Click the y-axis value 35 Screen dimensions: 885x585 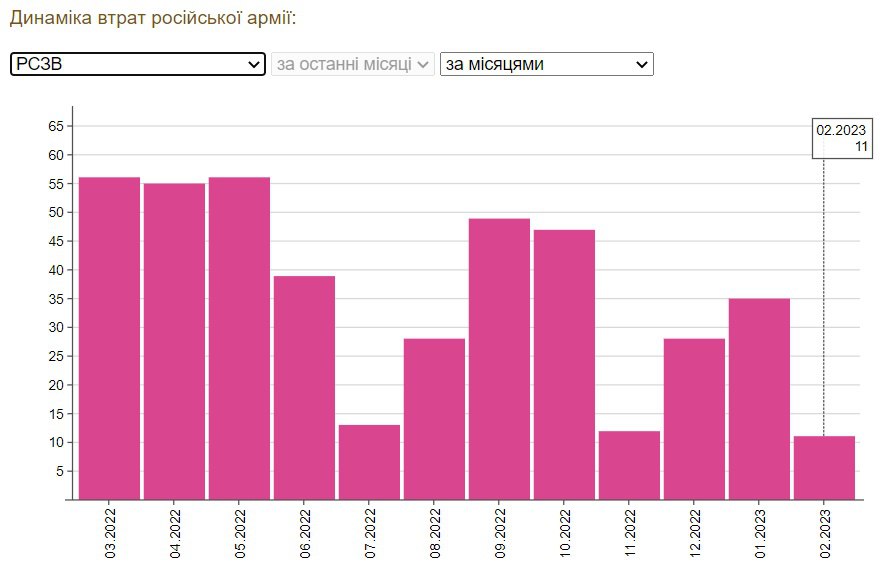point(56,299)
